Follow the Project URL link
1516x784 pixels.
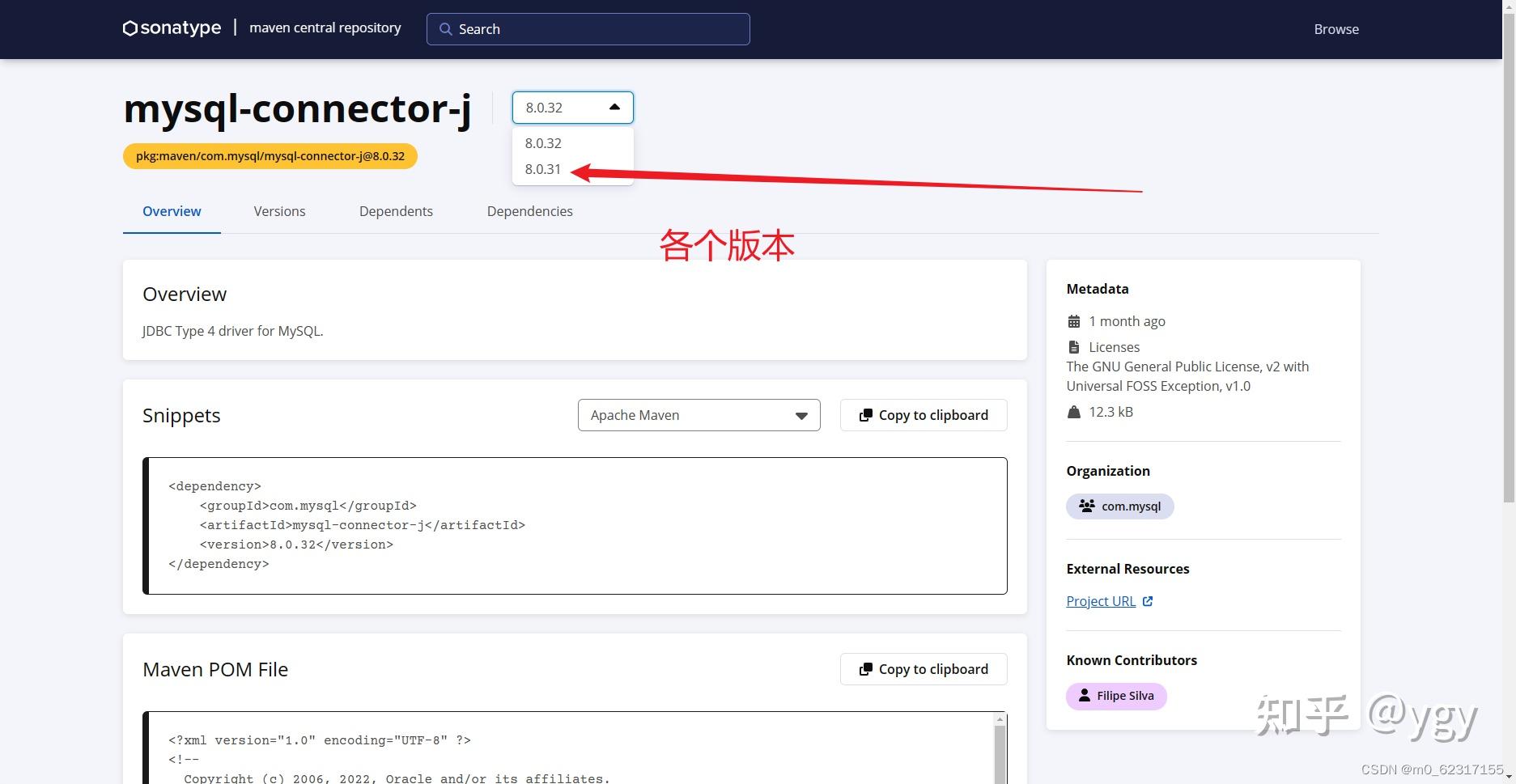[x=1101, y=600]
